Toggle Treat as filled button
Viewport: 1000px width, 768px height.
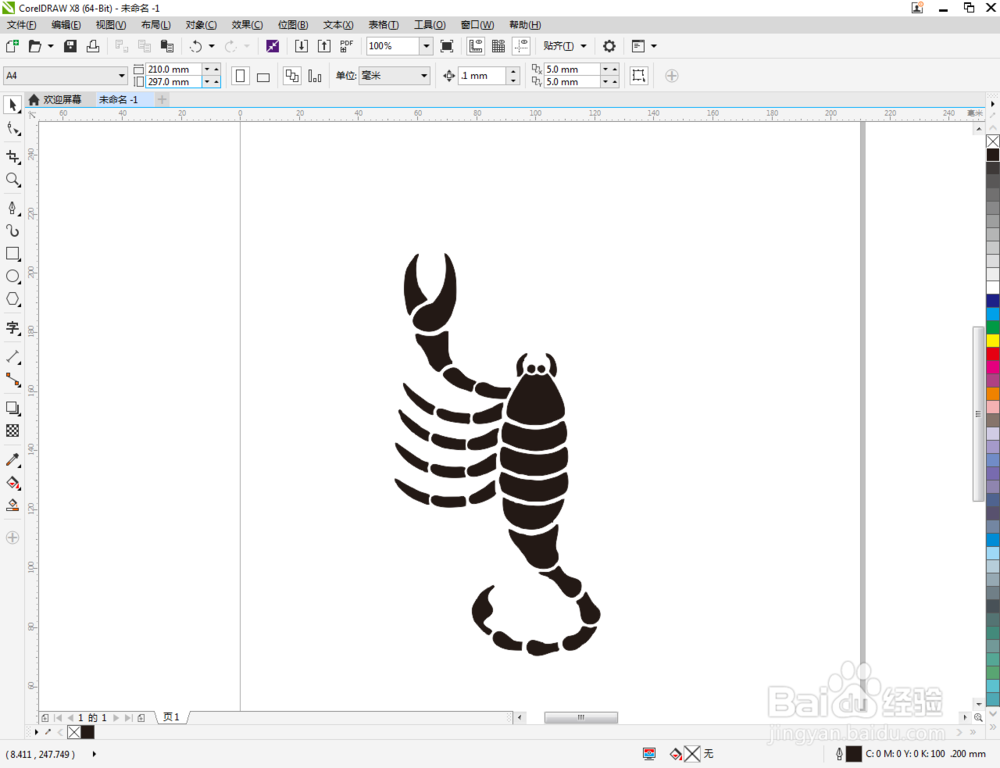tap(638, 76)
